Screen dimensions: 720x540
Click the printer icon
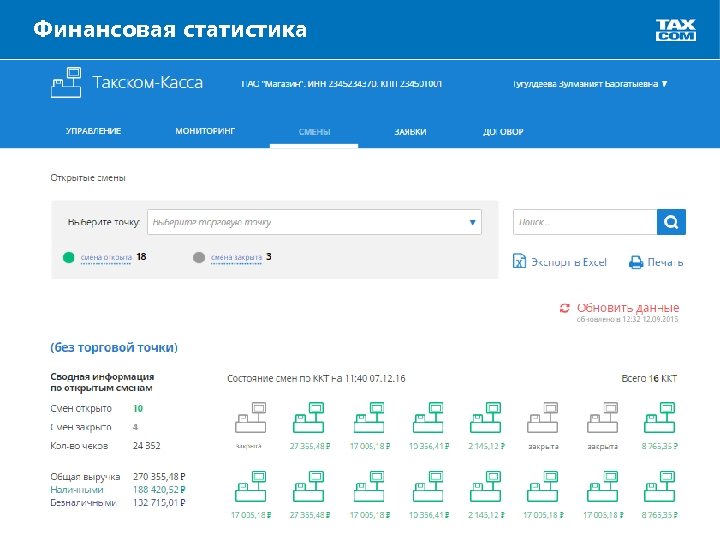click(x=636, y=262)
